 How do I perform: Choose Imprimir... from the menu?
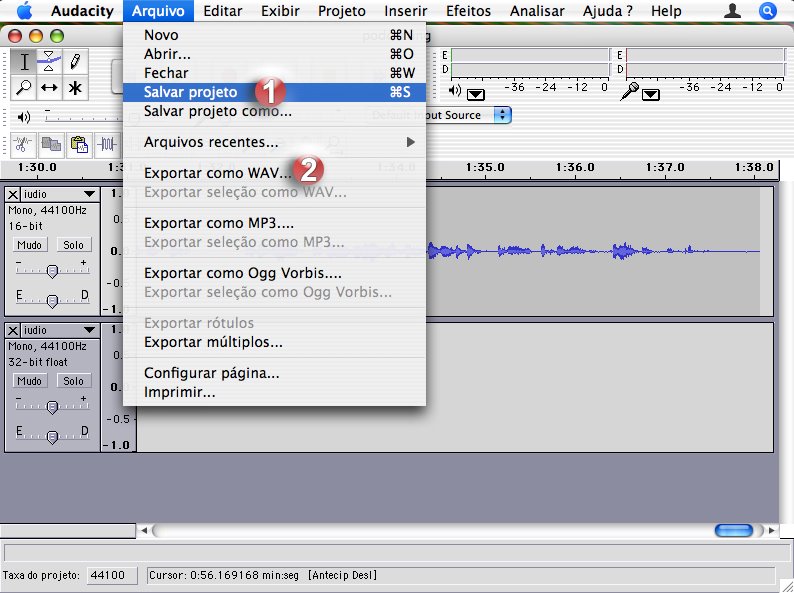tap(274, 392)
